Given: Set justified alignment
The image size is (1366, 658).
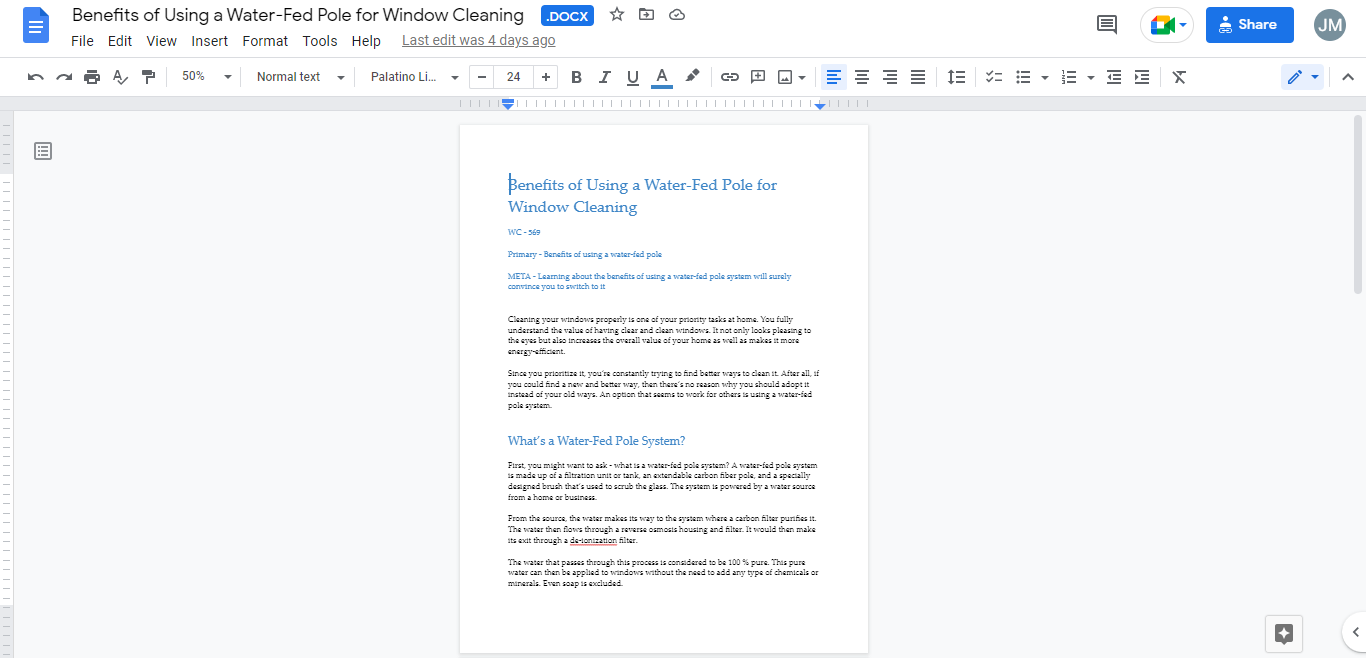Looking at the screenshot, I should [x=918, y=77].
